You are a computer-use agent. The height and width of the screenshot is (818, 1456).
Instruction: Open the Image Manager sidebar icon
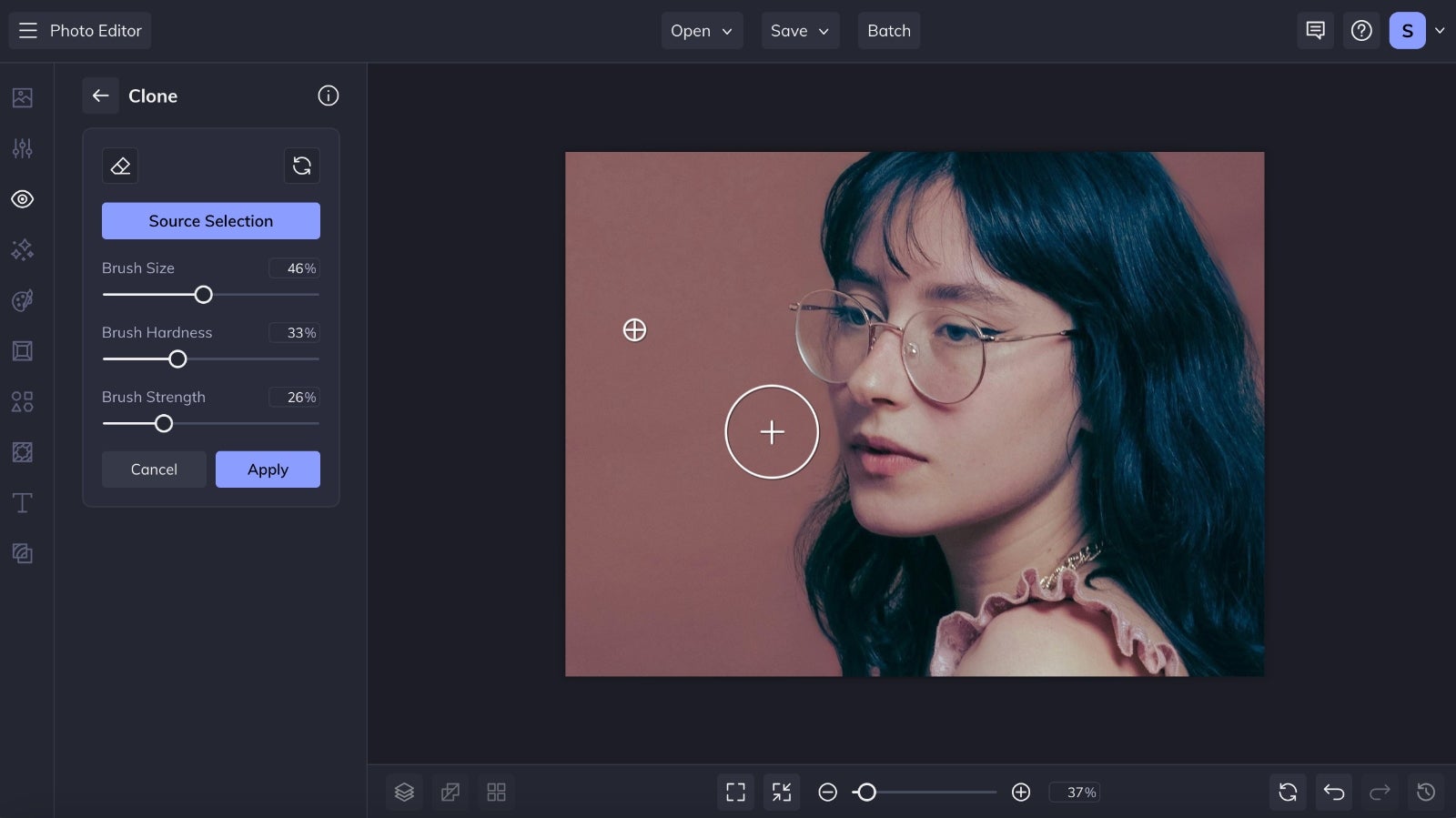(23, 97)
